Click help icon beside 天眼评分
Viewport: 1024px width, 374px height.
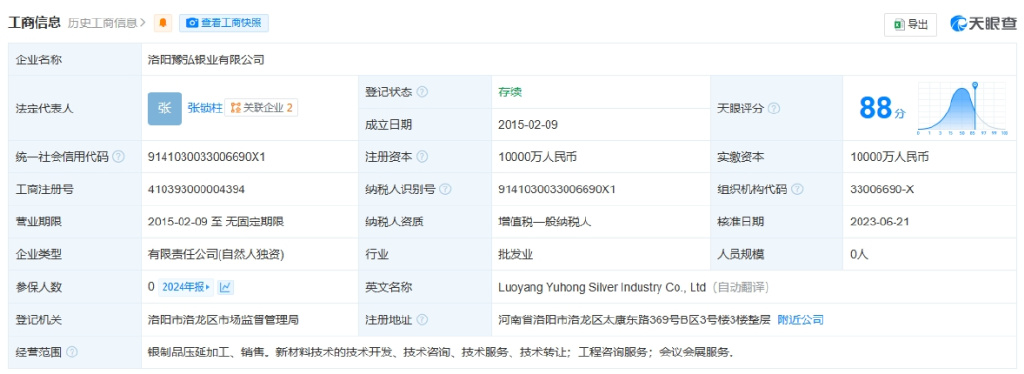click(x=775, y=108)
